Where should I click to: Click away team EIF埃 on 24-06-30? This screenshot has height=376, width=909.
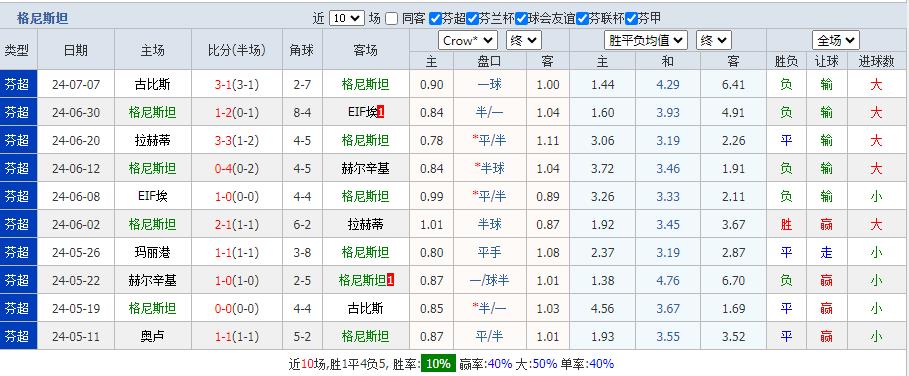point(362,112)
